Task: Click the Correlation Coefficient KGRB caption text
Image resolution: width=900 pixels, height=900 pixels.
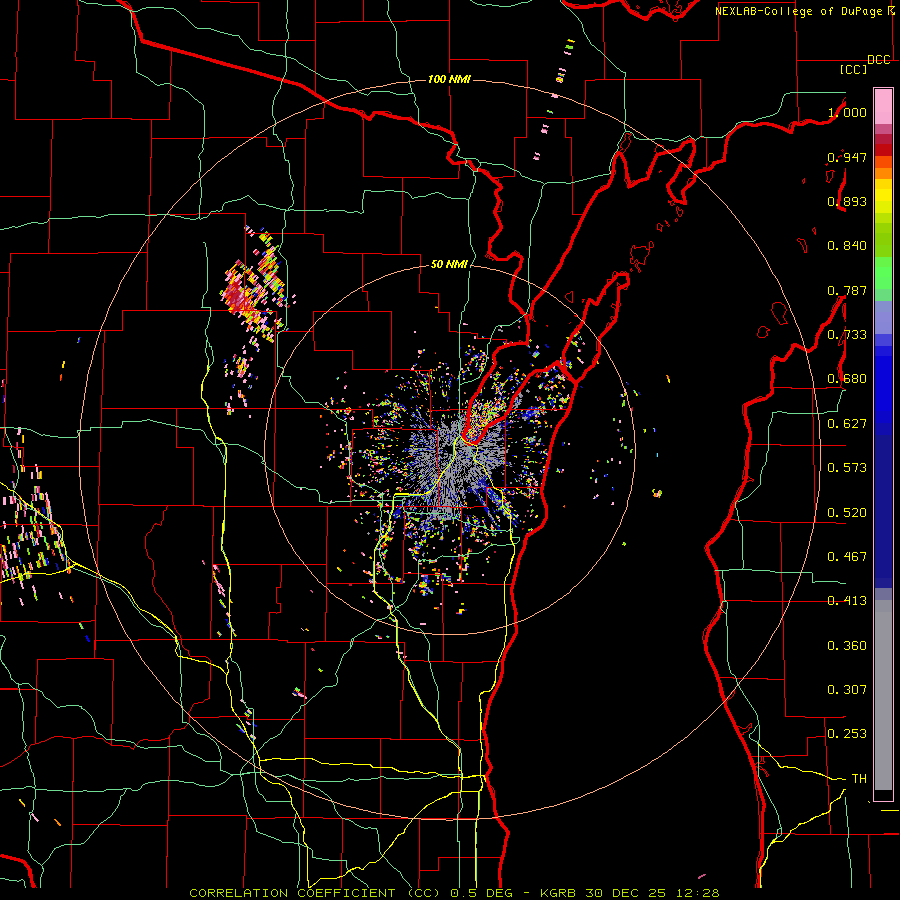Action: 454,893
